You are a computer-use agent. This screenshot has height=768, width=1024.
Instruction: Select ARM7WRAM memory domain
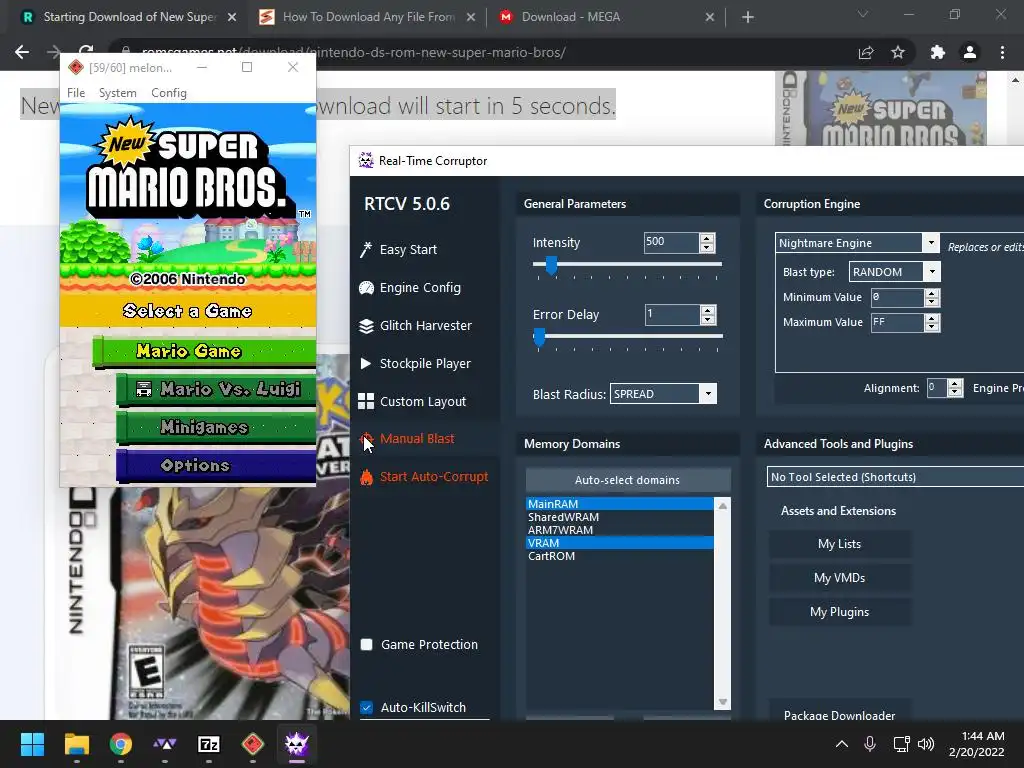[x=620, y=530]
